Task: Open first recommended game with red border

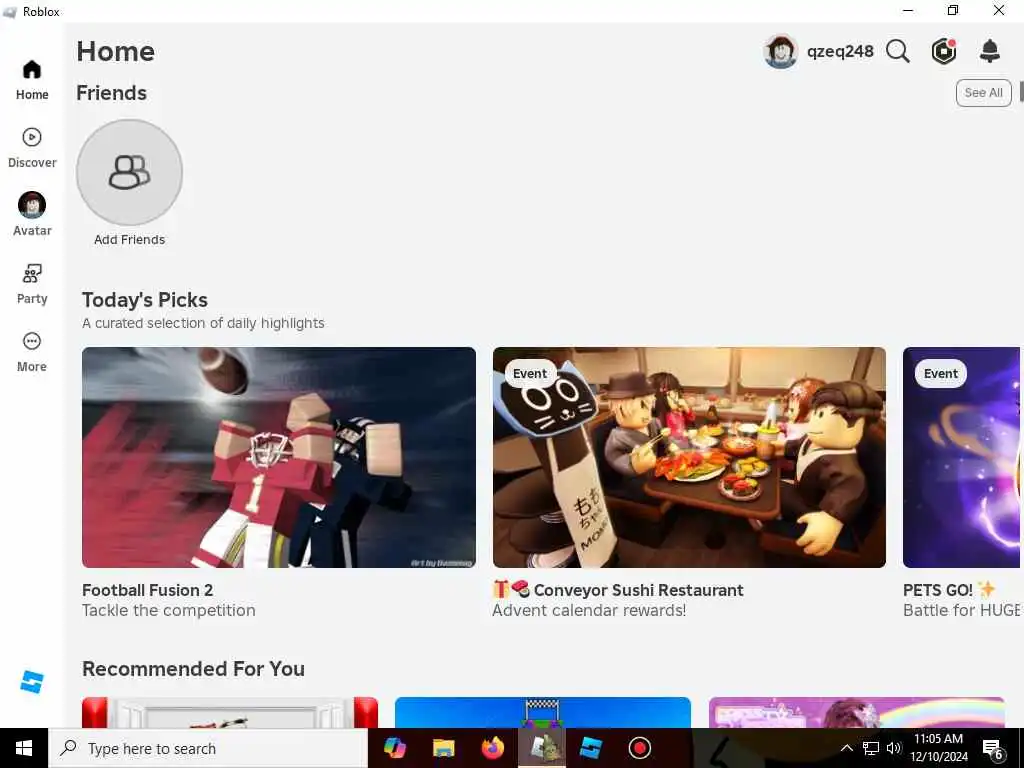Action: (x=230, y=712)
